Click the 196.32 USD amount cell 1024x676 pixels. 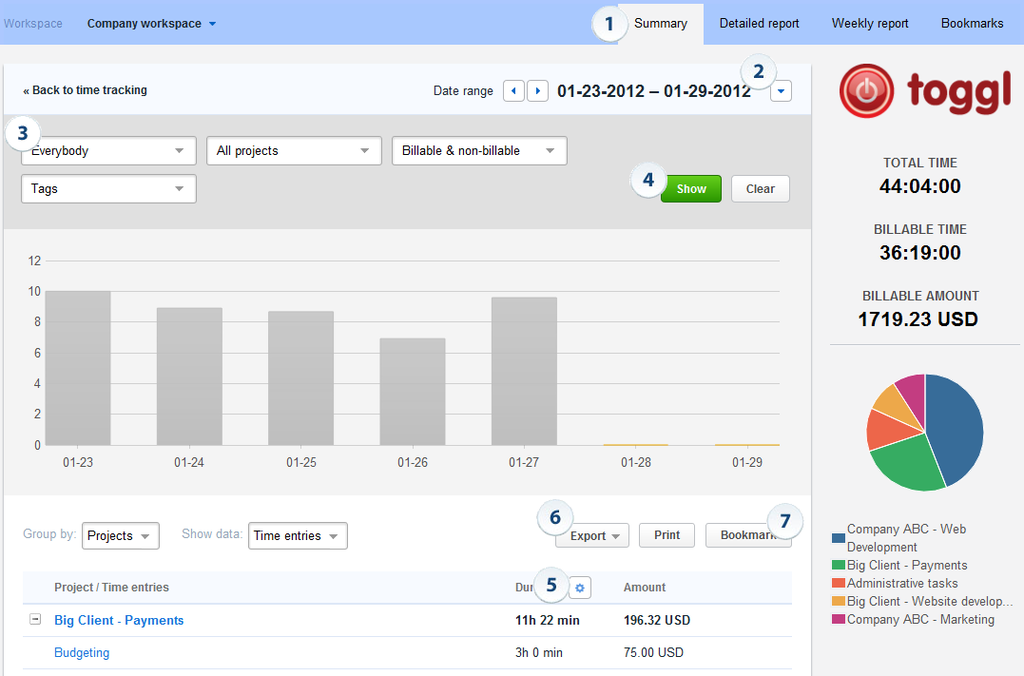[657, 620]
